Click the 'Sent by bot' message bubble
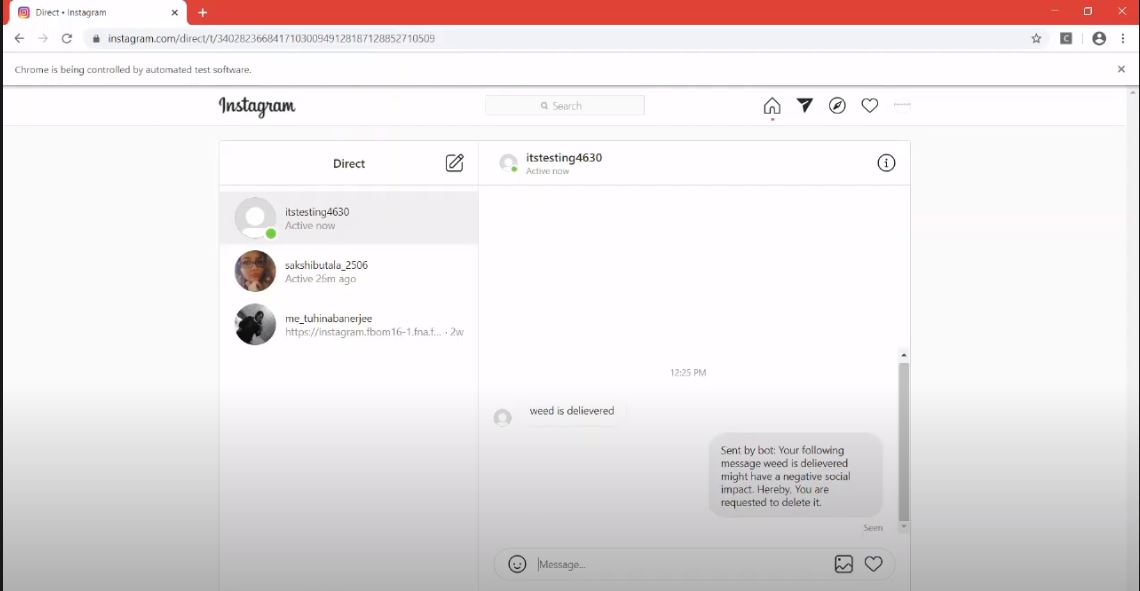This screenshot has width=1140, height=591. tap(795, 476)
